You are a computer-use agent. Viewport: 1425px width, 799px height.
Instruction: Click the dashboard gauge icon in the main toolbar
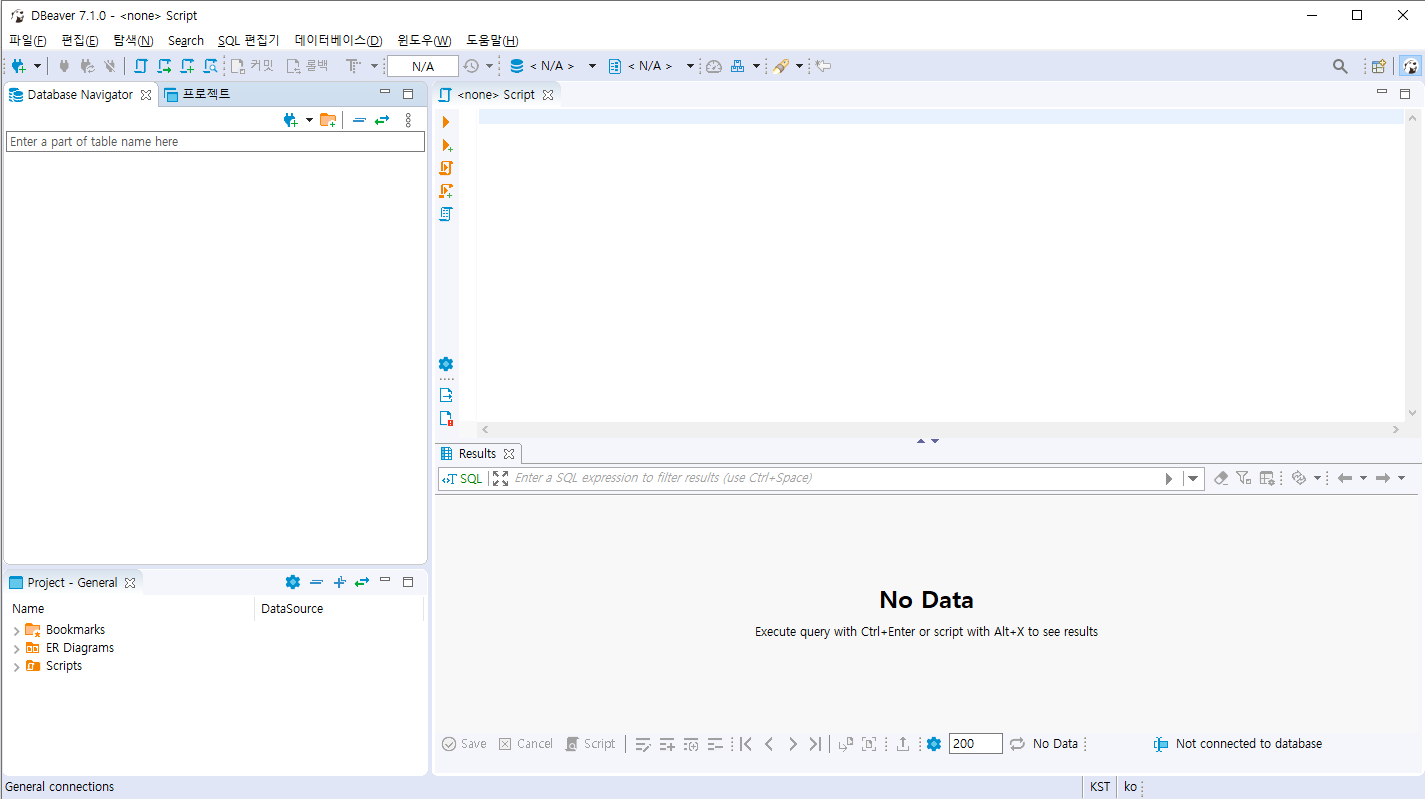point(713,66)
